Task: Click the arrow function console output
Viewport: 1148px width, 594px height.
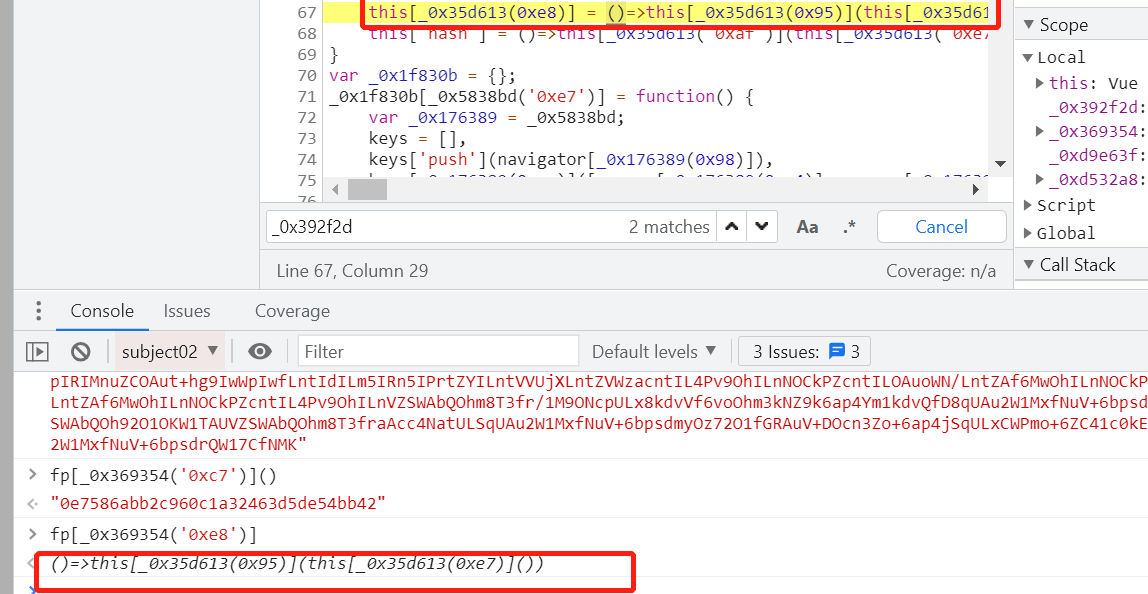Action: coord(297,563)
